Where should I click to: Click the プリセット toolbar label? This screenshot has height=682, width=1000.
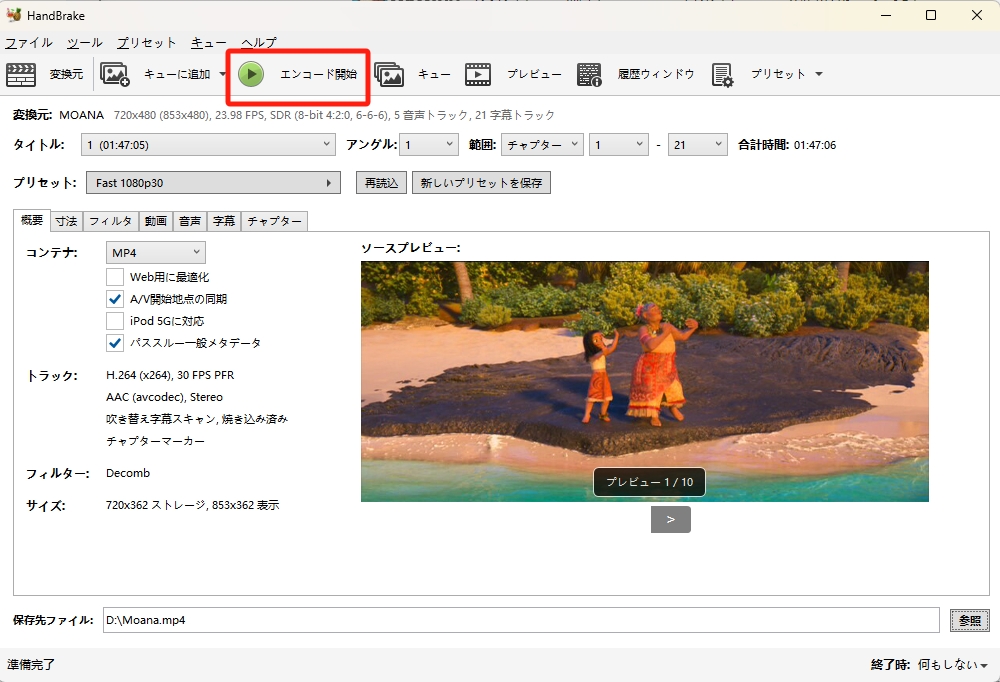777,74
